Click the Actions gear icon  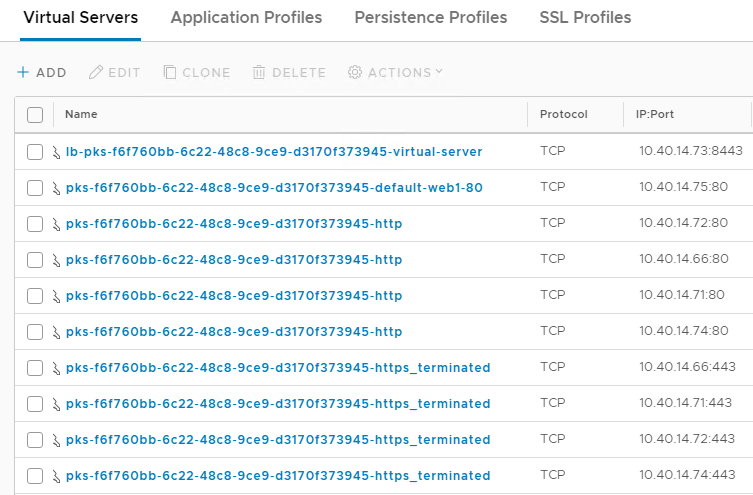(x=355, y=73)
